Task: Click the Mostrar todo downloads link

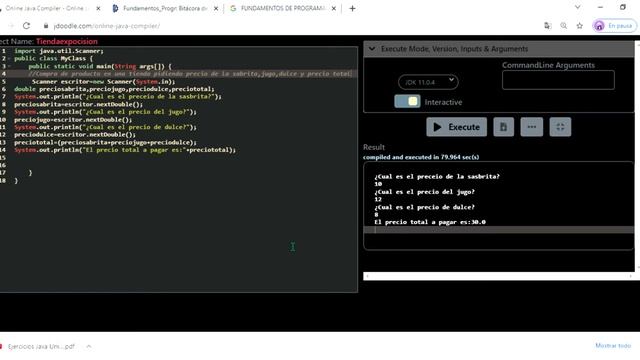Action: coord(613,346)
